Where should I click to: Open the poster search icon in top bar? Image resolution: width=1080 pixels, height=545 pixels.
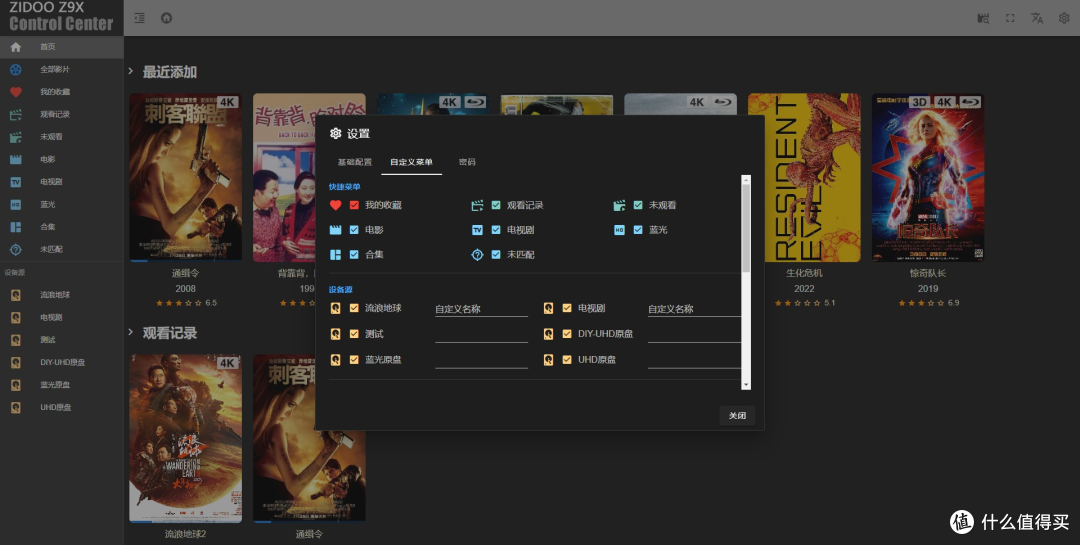pos(984,19)
